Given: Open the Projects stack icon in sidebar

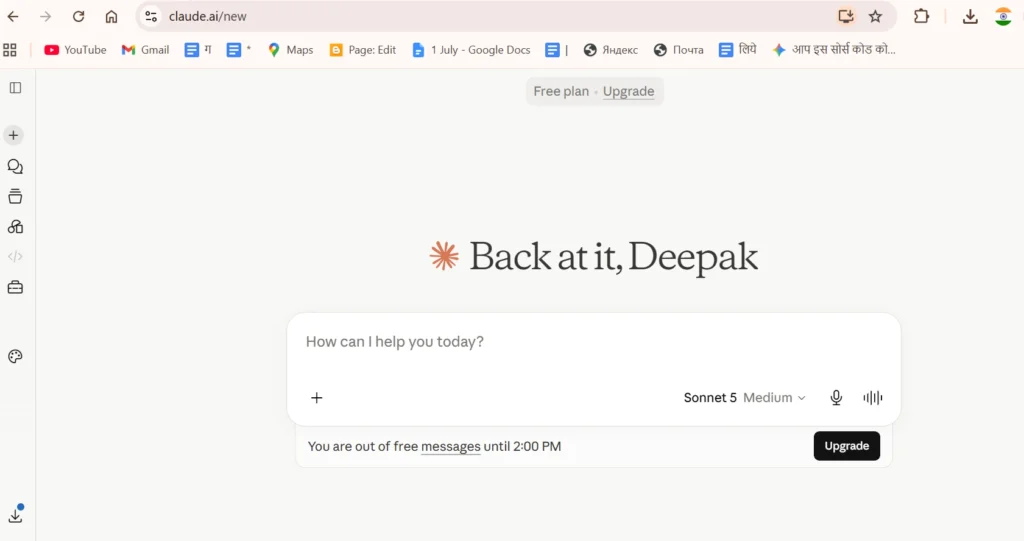Looking at the screenshot, I should (x=15, y=196).
